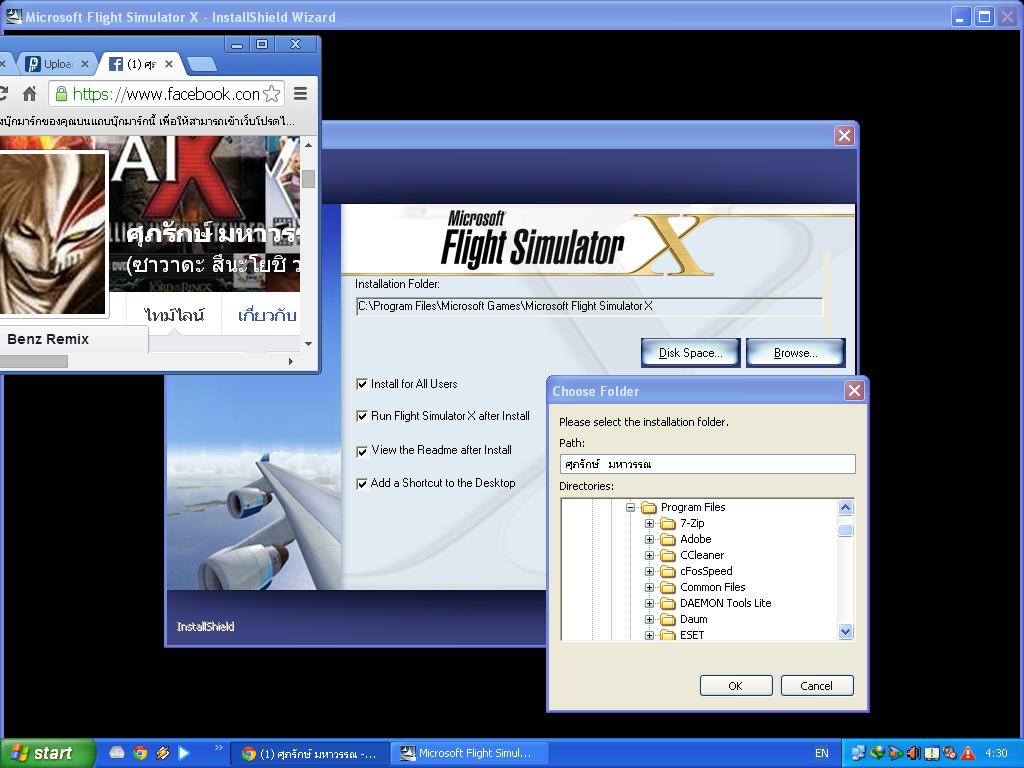
Task: Expand the Common Files folder node
Action: (649, 587)
